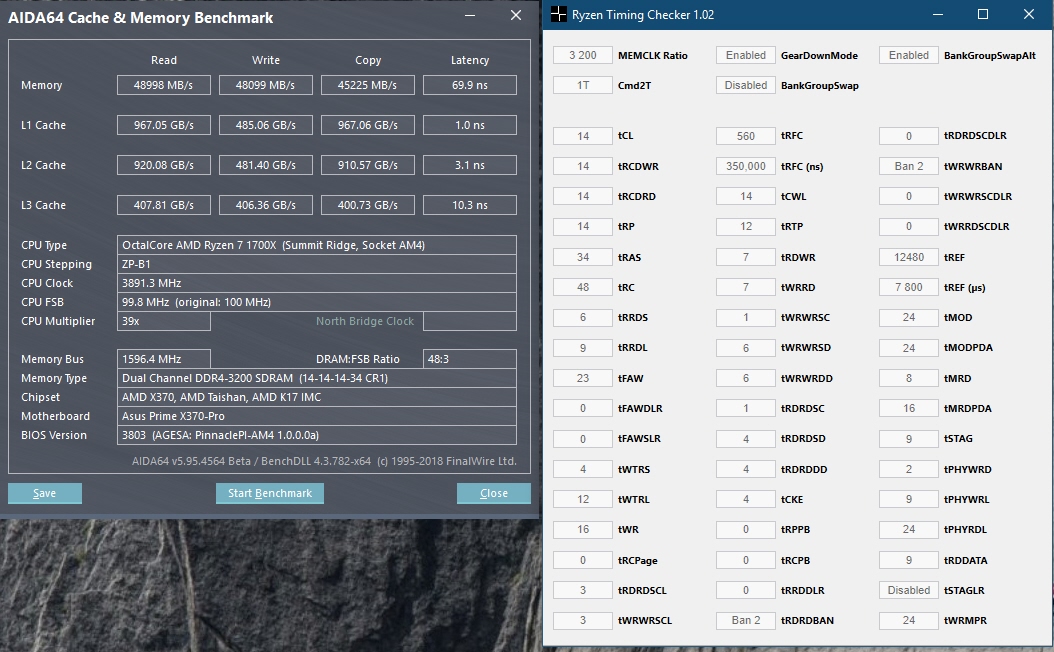
Task: Click the tRCDWR label
Action: click(x=638, y=166)
